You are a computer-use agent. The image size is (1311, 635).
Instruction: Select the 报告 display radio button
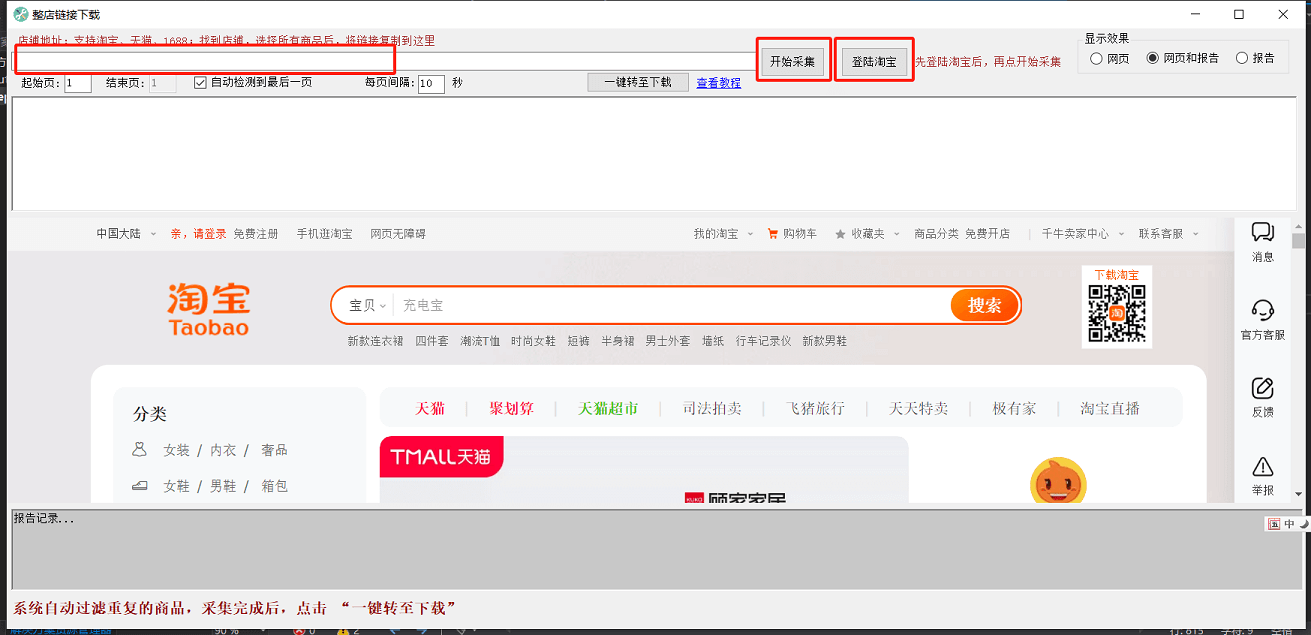pos(1242,58)
